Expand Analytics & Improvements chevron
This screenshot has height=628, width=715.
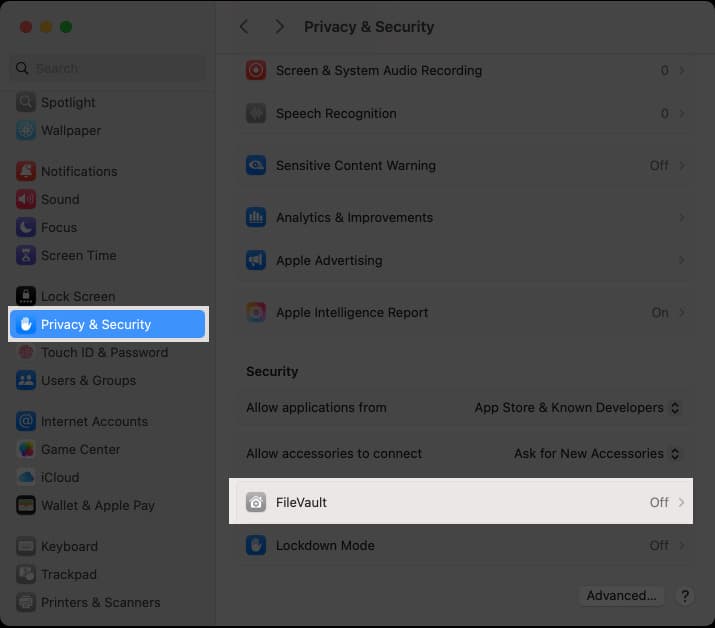pyautogui.click(x=682, y=217)
